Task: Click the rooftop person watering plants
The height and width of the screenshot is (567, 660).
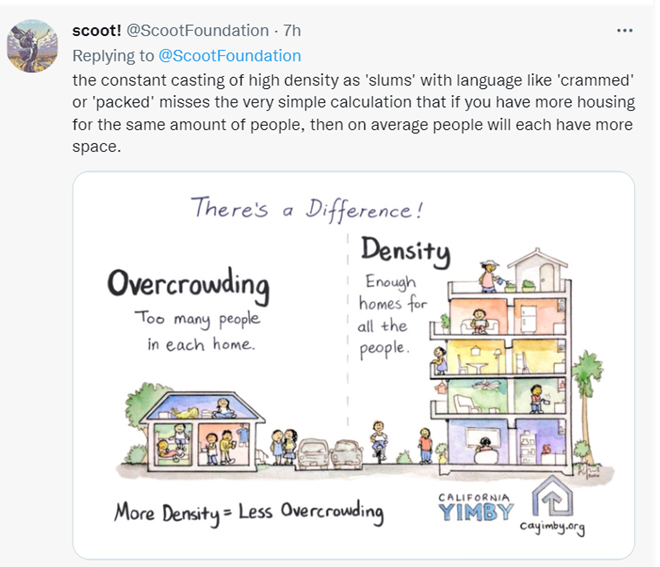Action: tap(489, 273)
